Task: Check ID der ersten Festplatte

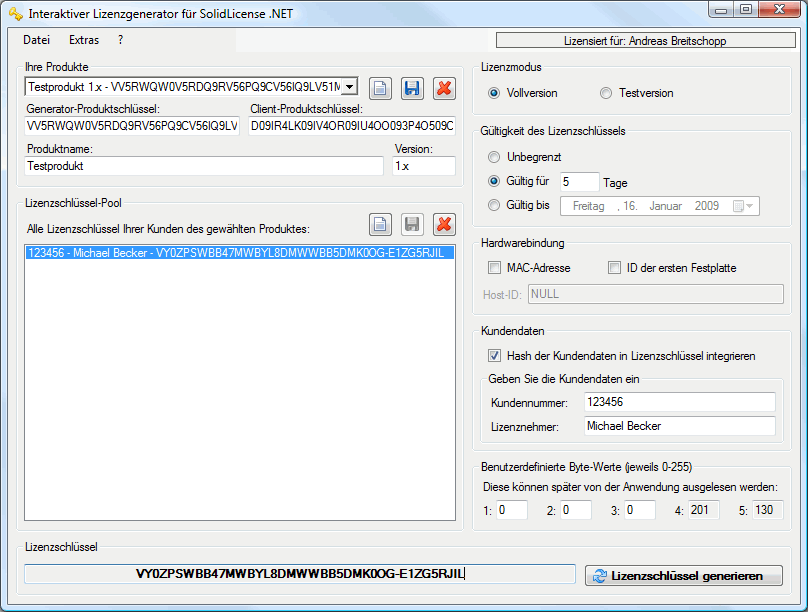Action: pyautogui.click(x=614, y=267)
